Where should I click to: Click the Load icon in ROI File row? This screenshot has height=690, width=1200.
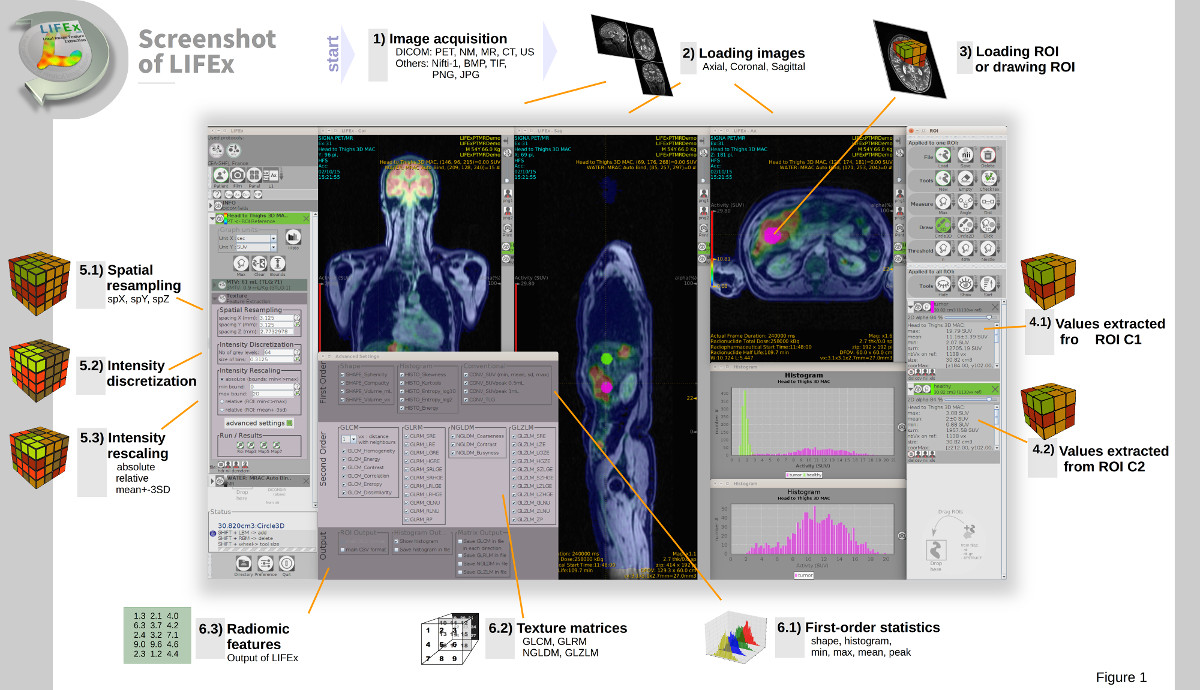942,155
